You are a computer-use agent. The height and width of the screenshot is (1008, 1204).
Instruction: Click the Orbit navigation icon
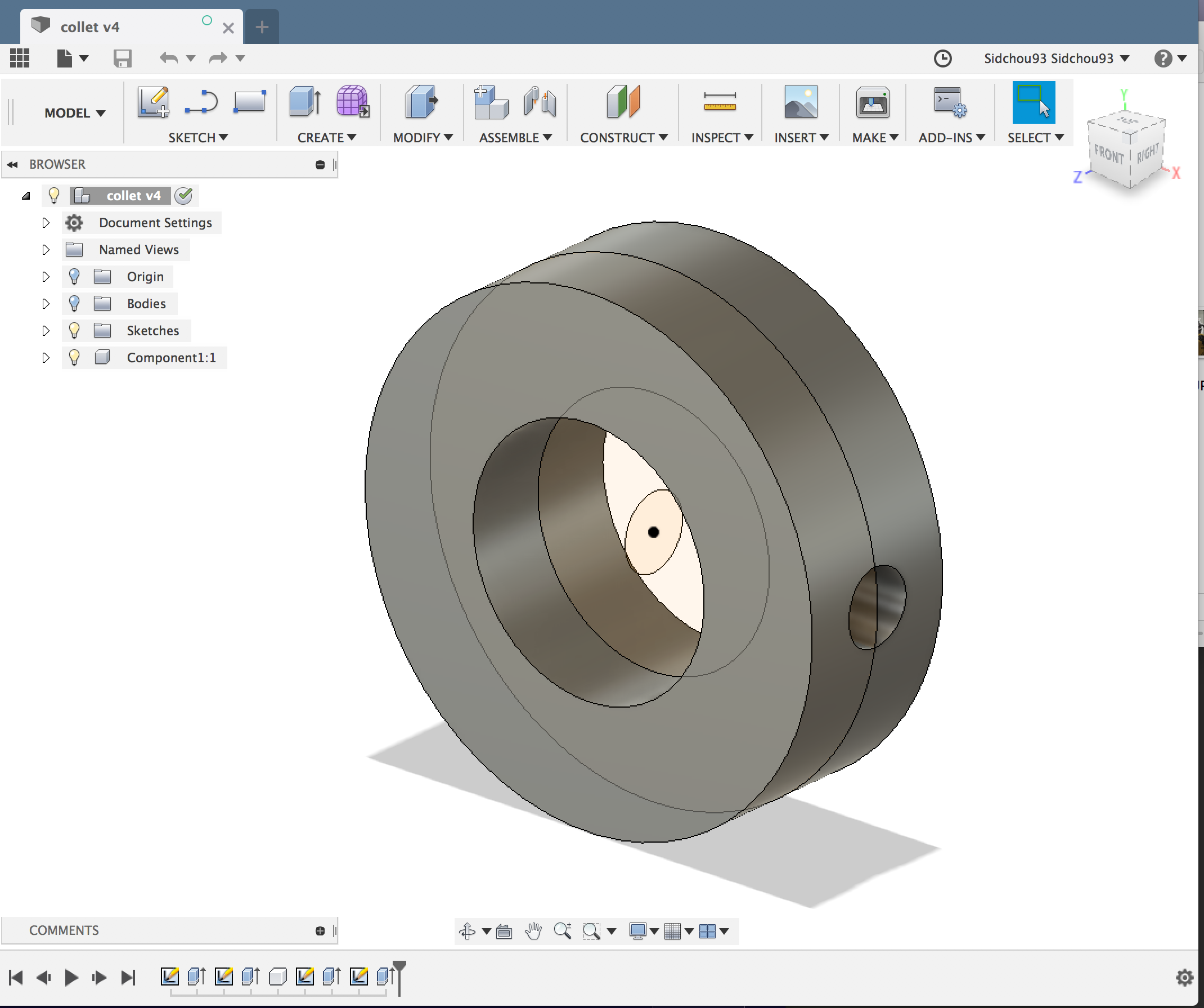[x=468, y=931]
